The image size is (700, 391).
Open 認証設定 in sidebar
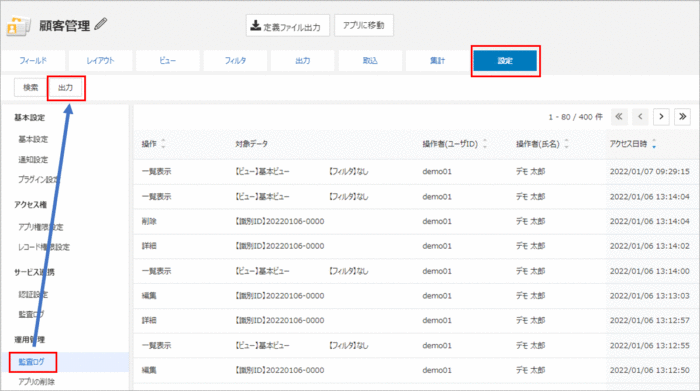[33, 295]
